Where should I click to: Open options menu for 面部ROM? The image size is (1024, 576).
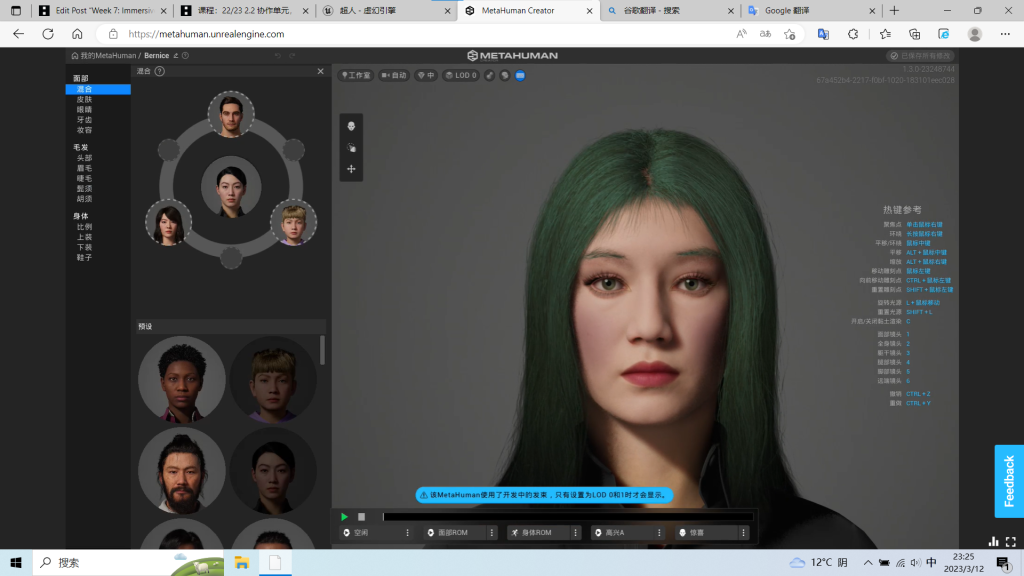492,533
